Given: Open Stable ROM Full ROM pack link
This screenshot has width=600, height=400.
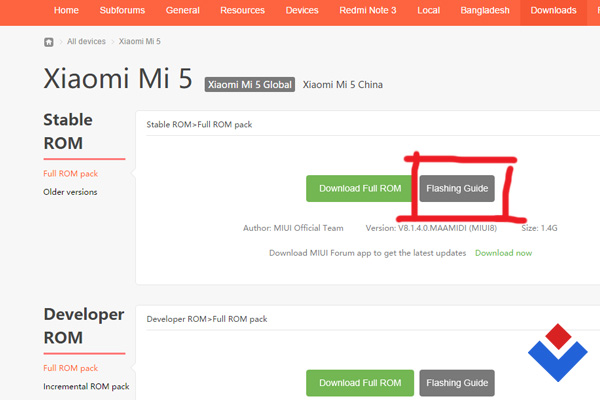Looking at the screenshot, I should 70,174.
